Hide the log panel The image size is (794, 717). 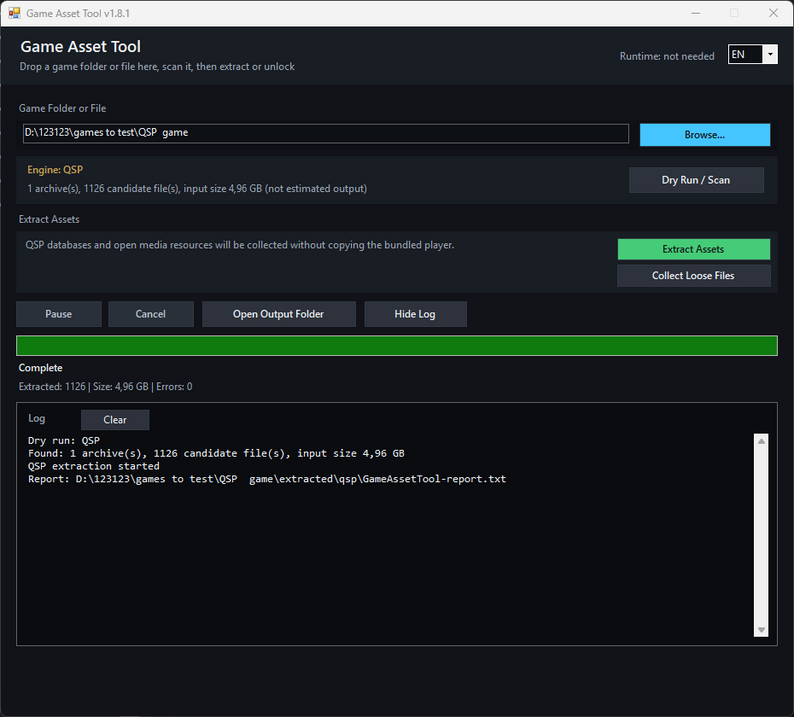click(x=415, y=314)
